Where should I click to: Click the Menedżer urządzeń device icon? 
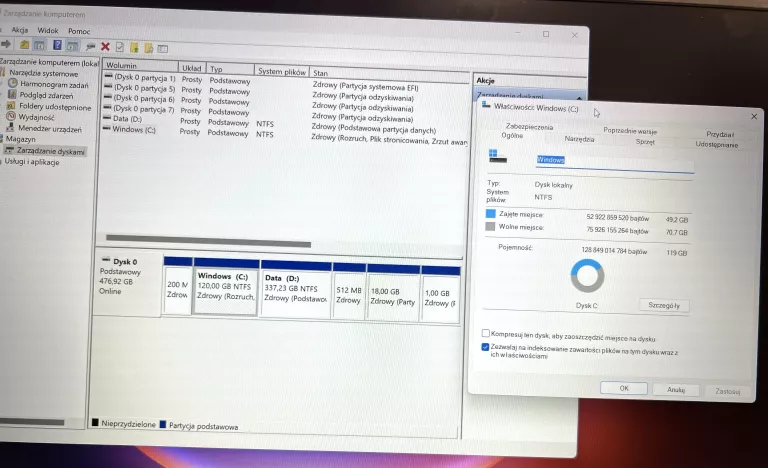click(x=10, y=128)
